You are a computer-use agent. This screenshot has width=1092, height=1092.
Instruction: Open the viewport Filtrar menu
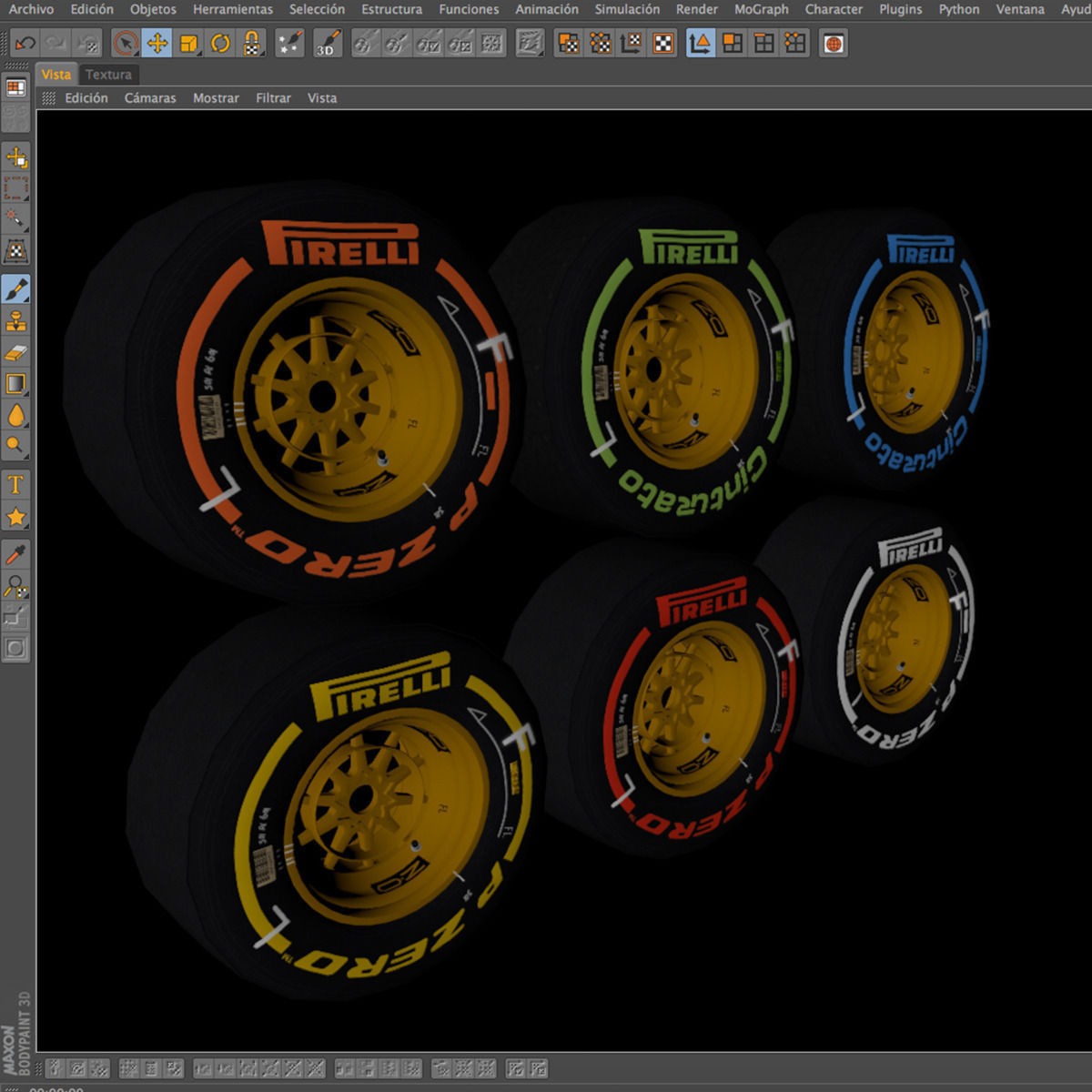pos(273,98)
